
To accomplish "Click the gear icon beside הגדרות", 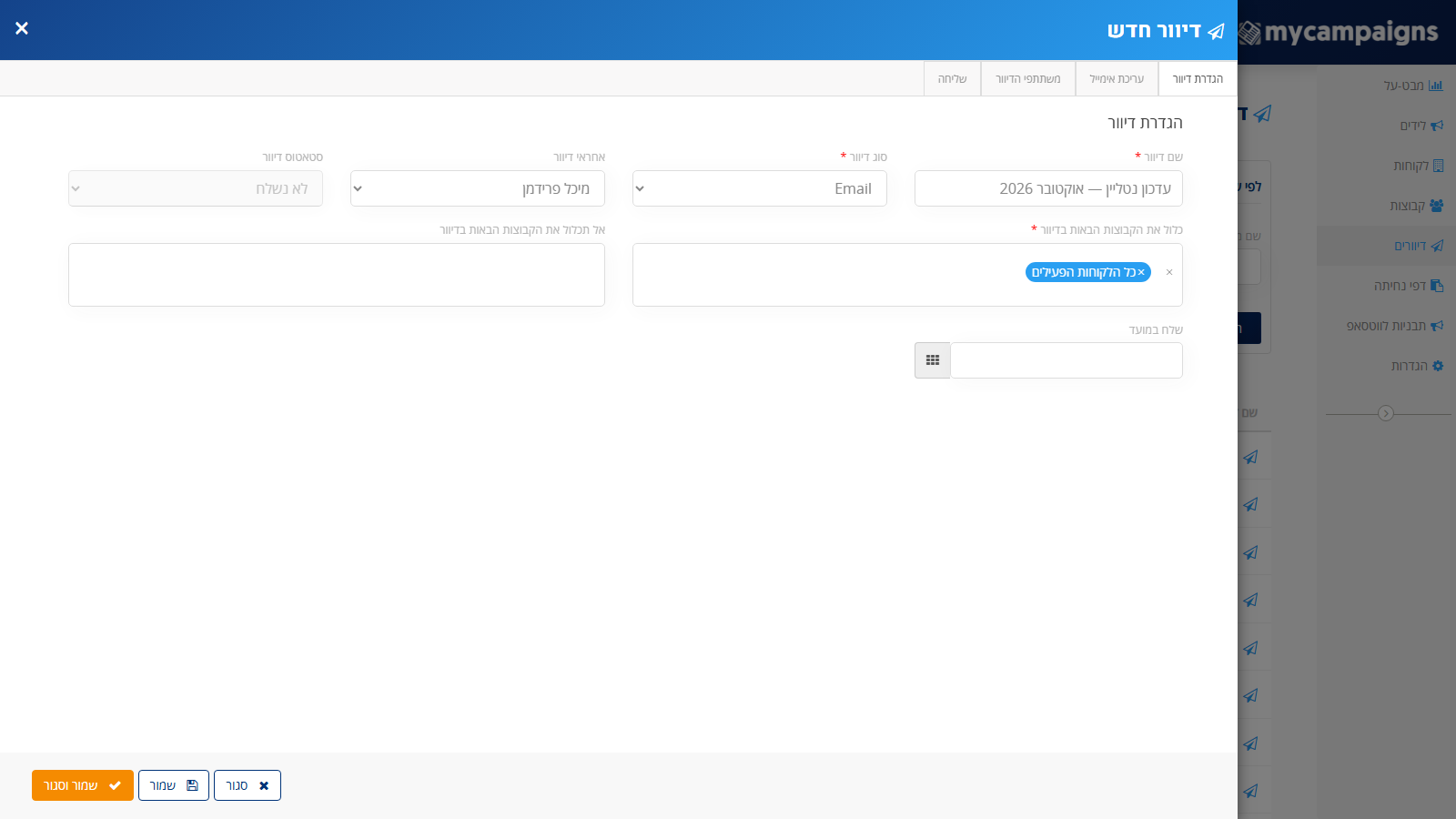I will click(1438, 366).
